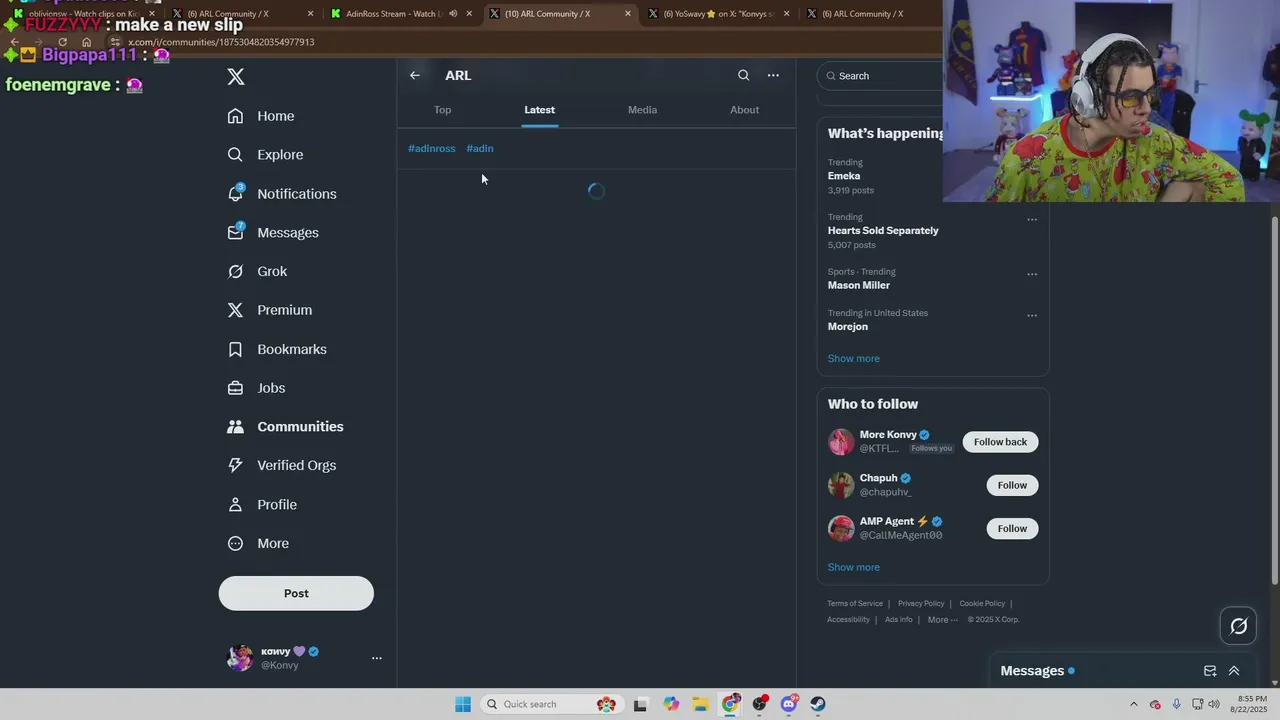This screenshot has height=720, width=1280.
Task: Click the taskbar Quick search box
Action: point(552,704)
